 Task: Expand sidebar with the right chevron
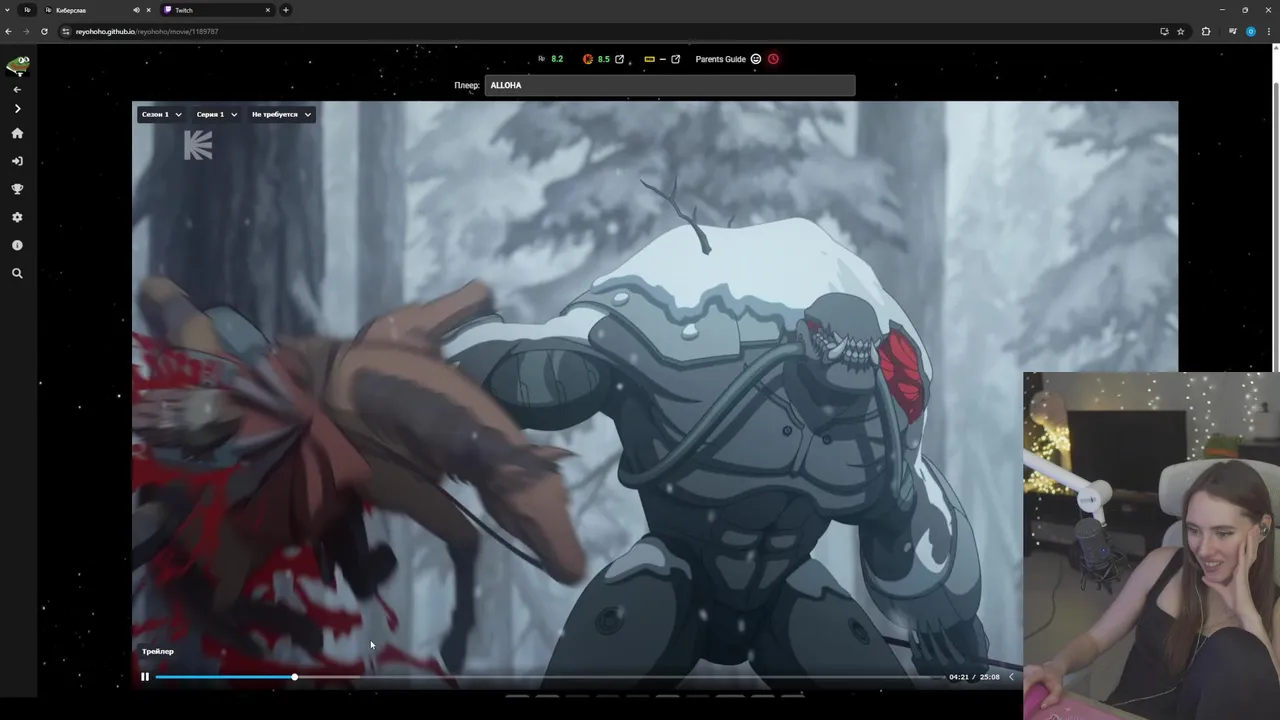pos(17,108)
